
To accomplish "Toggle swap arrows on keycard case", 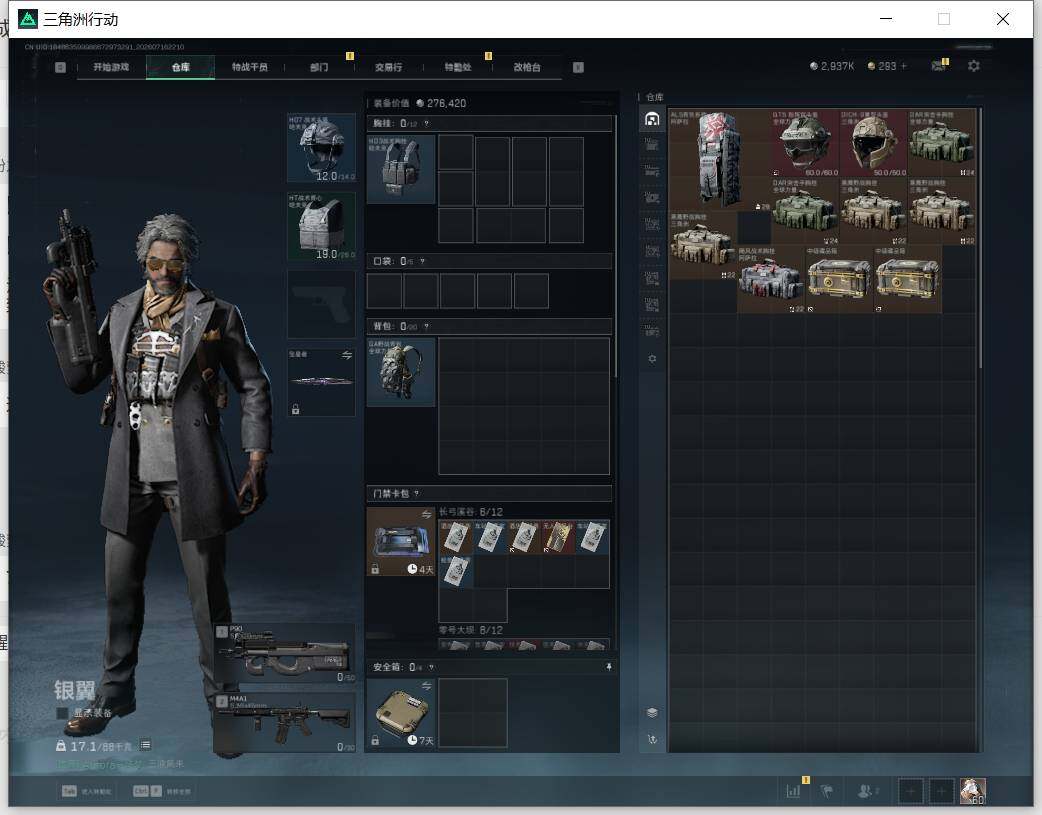I will tap(427, 514).
